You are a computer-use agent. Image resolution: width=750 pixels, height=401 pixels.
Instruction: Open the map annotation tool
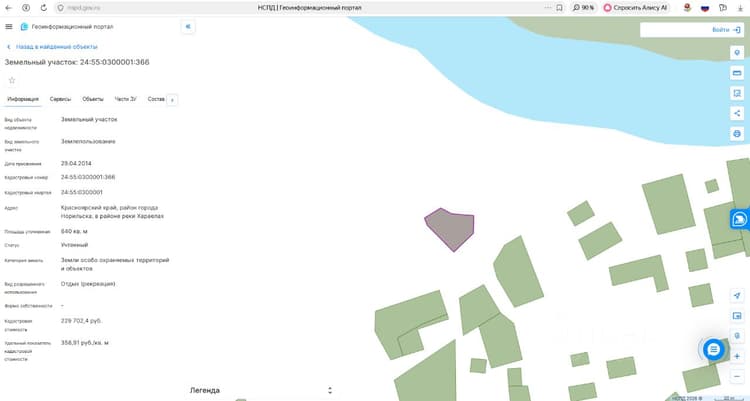[x=737, y=93]
